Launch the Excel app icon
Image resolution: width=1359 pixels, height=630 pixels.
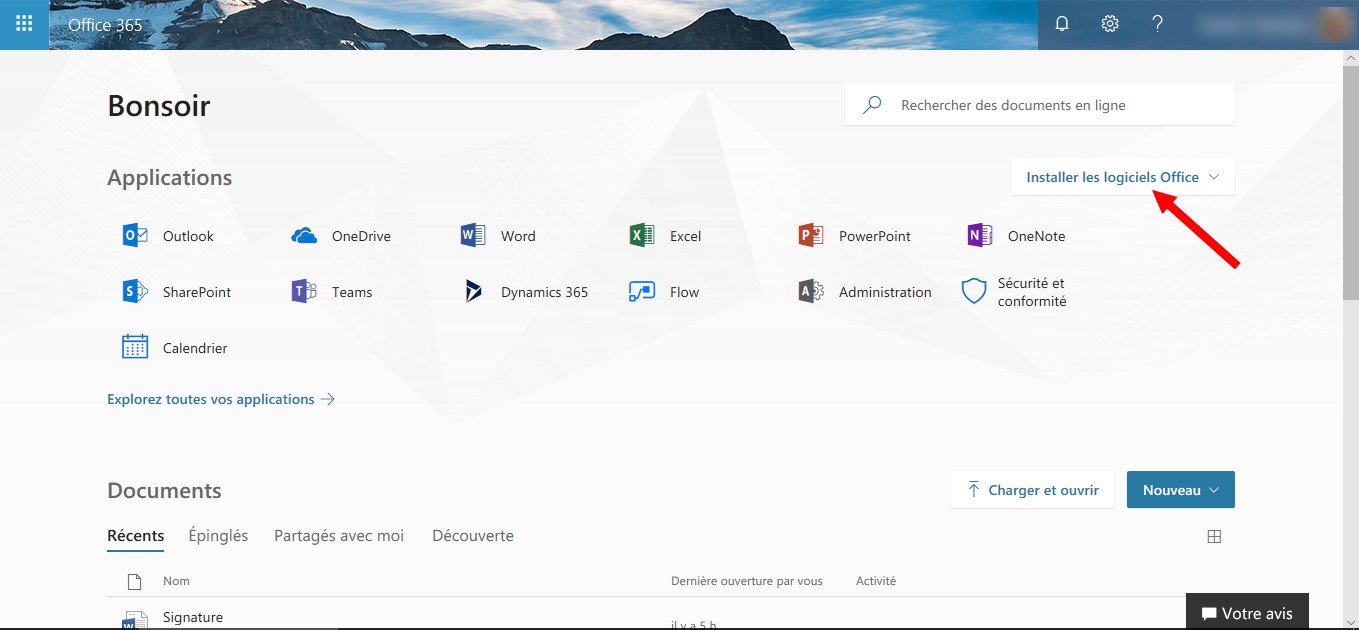click(642, 236)
